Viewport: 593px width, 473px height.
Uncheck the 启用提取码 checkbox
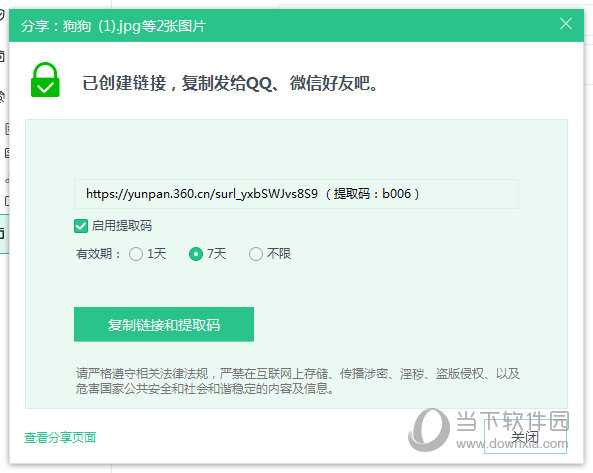(x=81, y=226)
